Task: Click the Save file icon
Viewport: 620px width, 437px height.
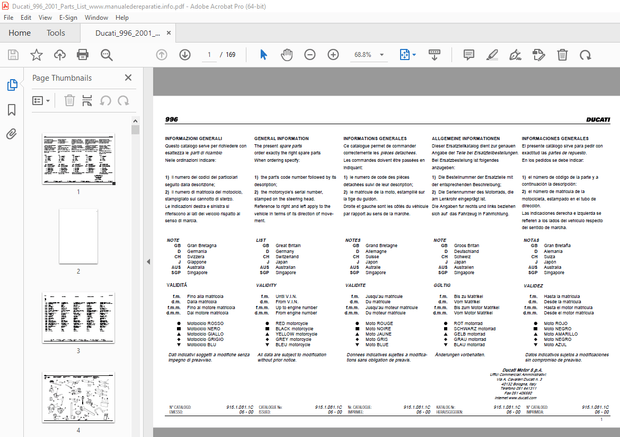Action: coord(13,55)
